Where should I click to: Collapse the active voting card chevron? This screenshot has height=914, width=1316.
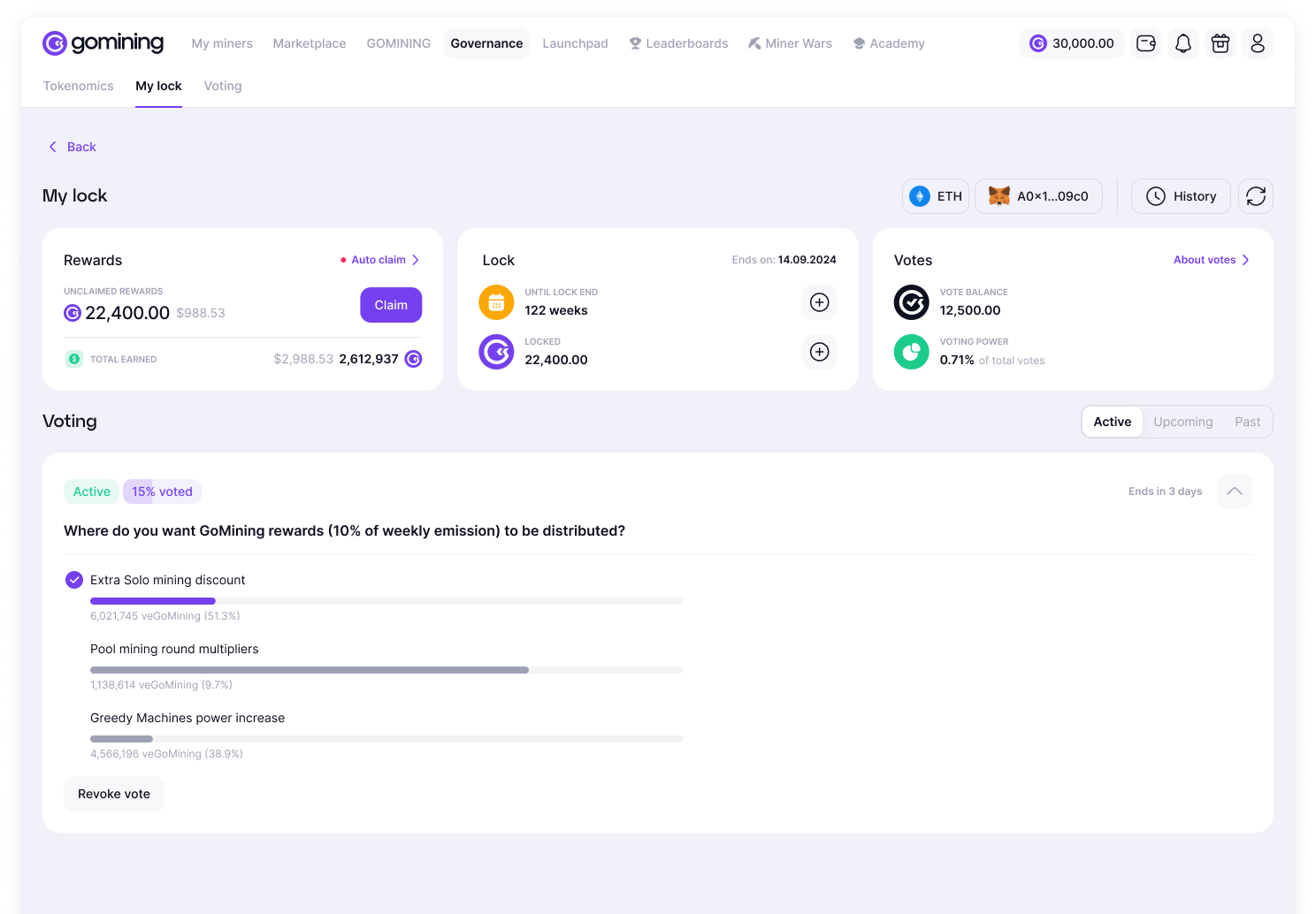click(1235, 491)
